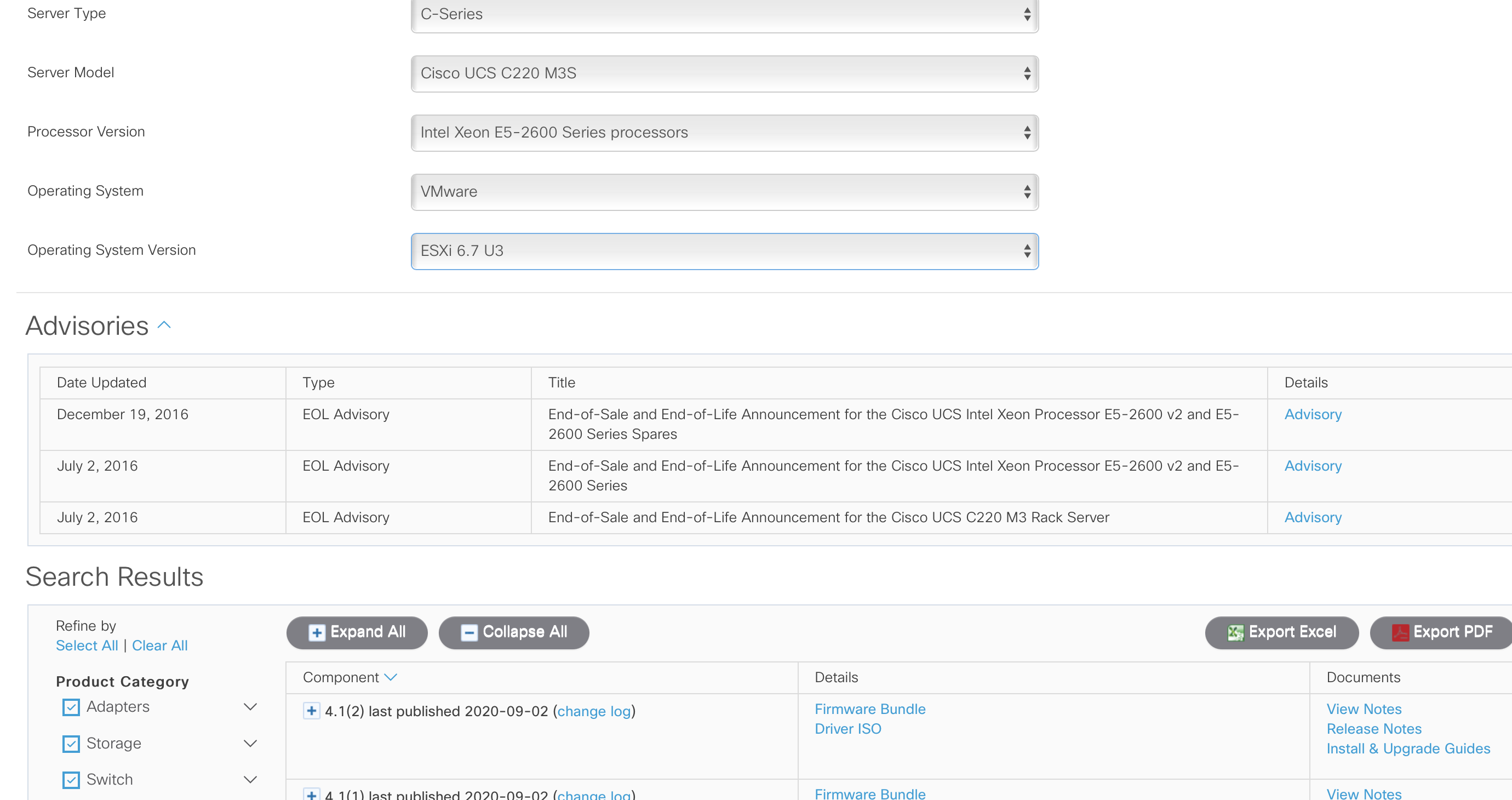Uncheck the Adapters product category

[71, 707]
